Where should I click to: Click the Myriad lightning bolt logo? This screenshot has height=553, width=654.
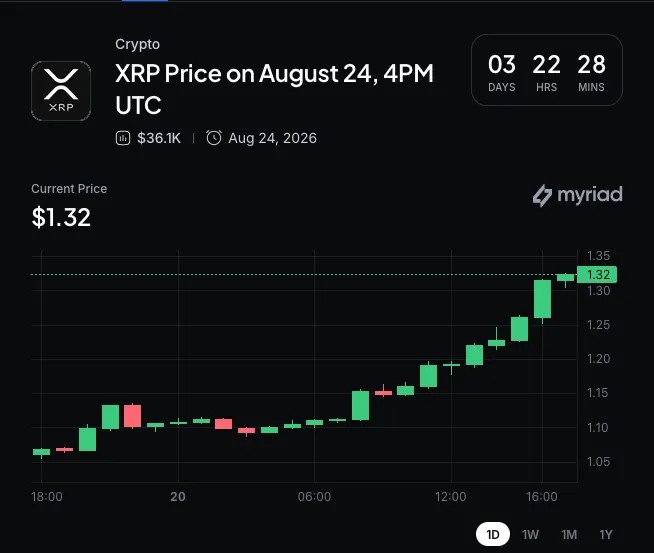(542, 195)
